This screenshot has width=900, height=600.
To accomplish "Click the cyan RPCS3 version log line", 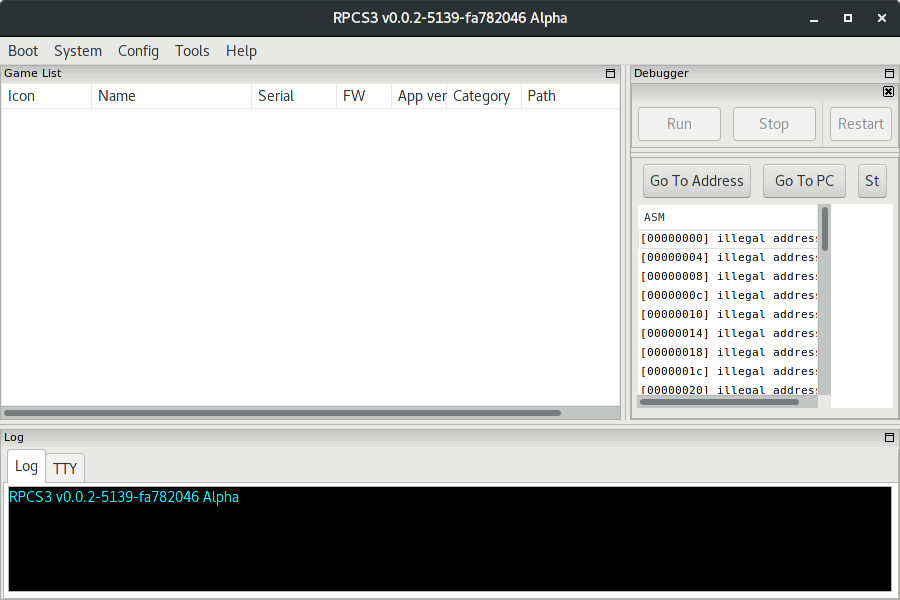I will (124, 497).
